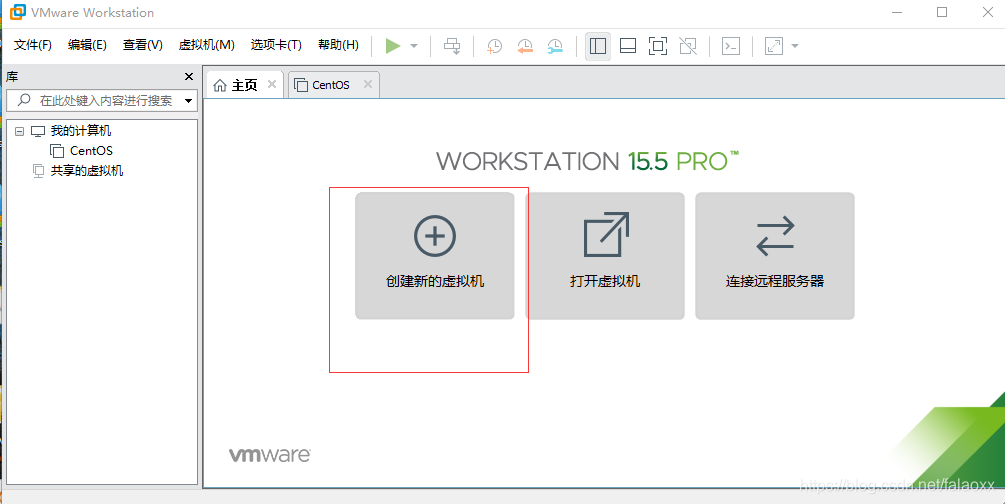Close the CentOS tab
The width and height of the screenshot is (1005, 504).
pos(368,84)
